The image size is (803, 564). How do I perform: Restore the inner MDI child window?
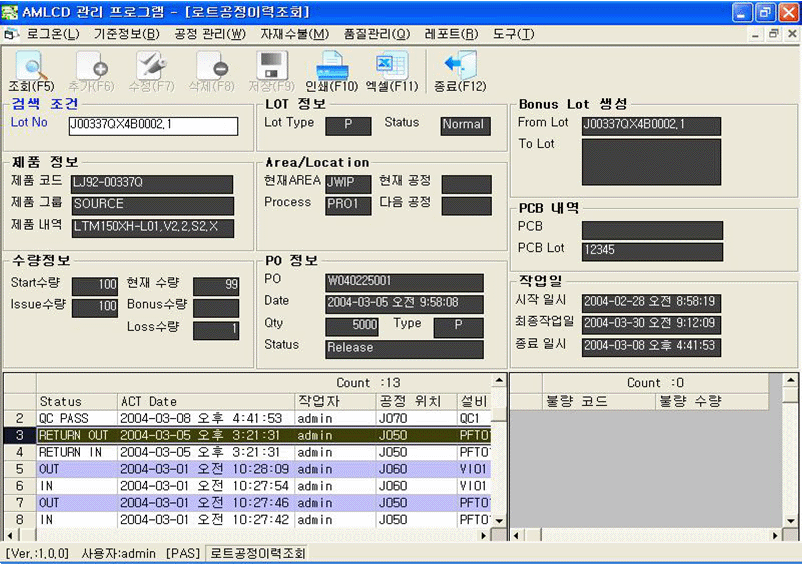click(774, 34)
